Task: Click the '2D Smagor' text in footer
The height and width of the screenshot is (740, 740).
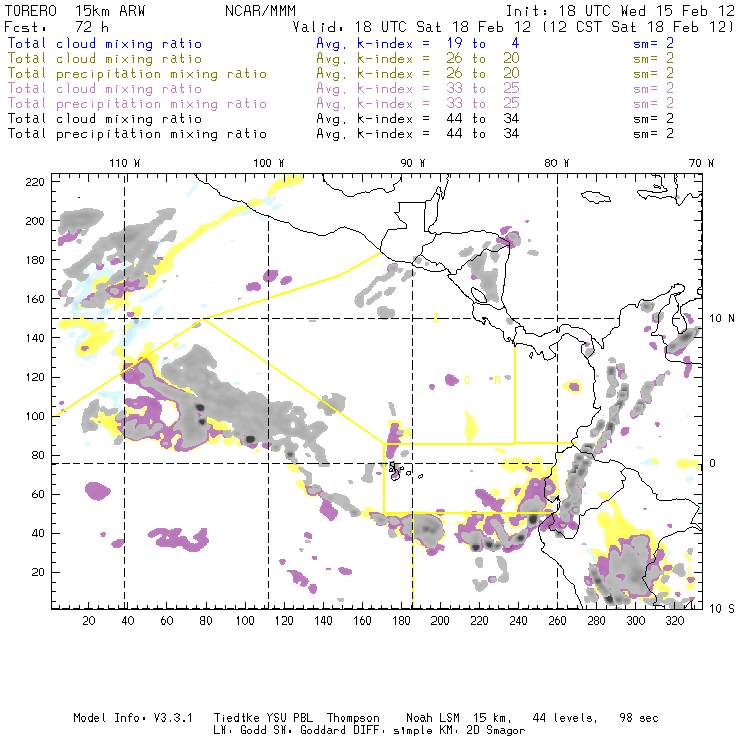Action: (496, 731)
